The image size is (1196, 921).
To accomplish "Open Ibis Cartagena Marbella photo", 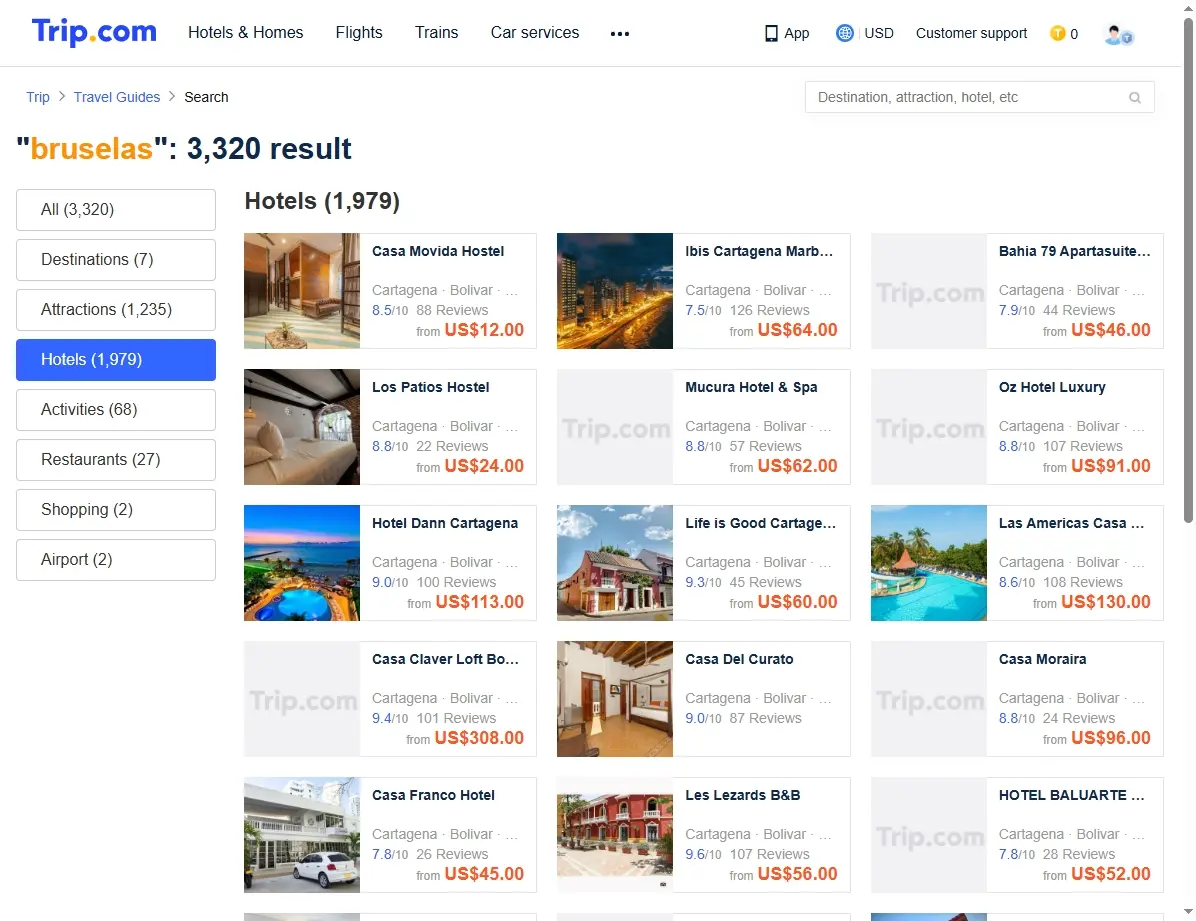I will tap(615, 291).
